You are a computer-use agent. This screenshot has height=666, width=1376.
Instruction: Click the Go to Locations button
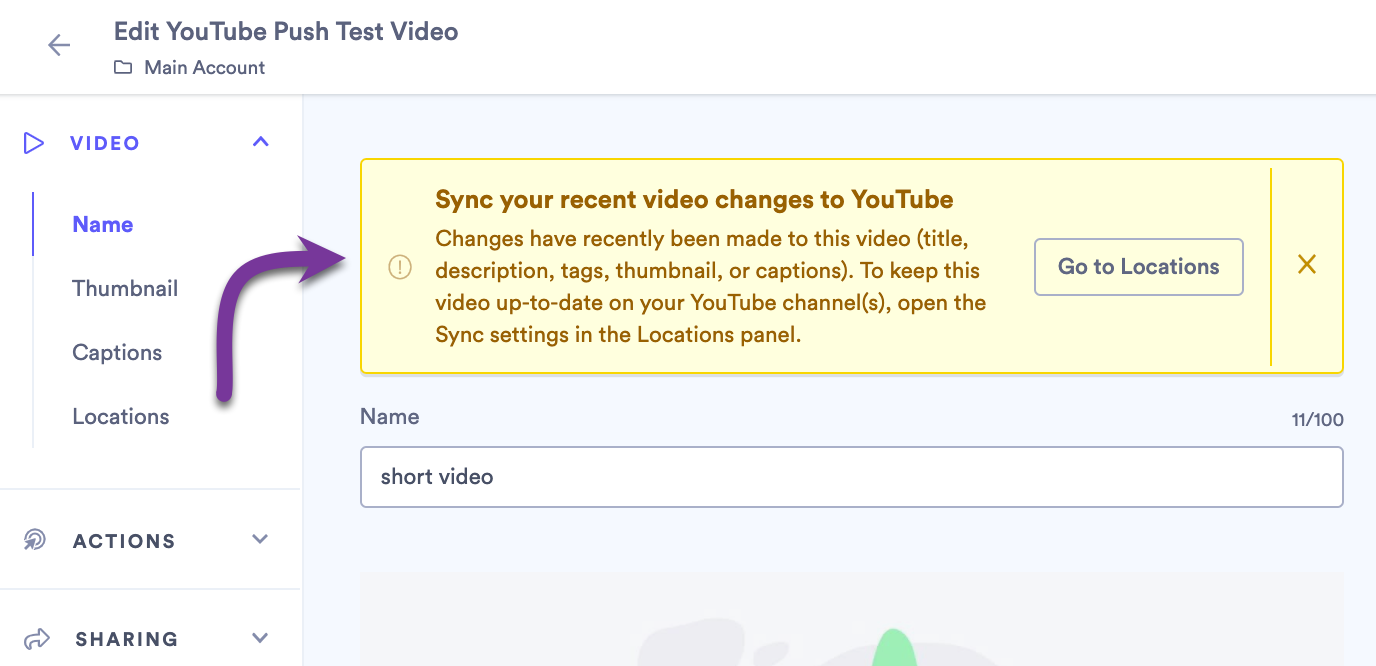point(1139,267)
